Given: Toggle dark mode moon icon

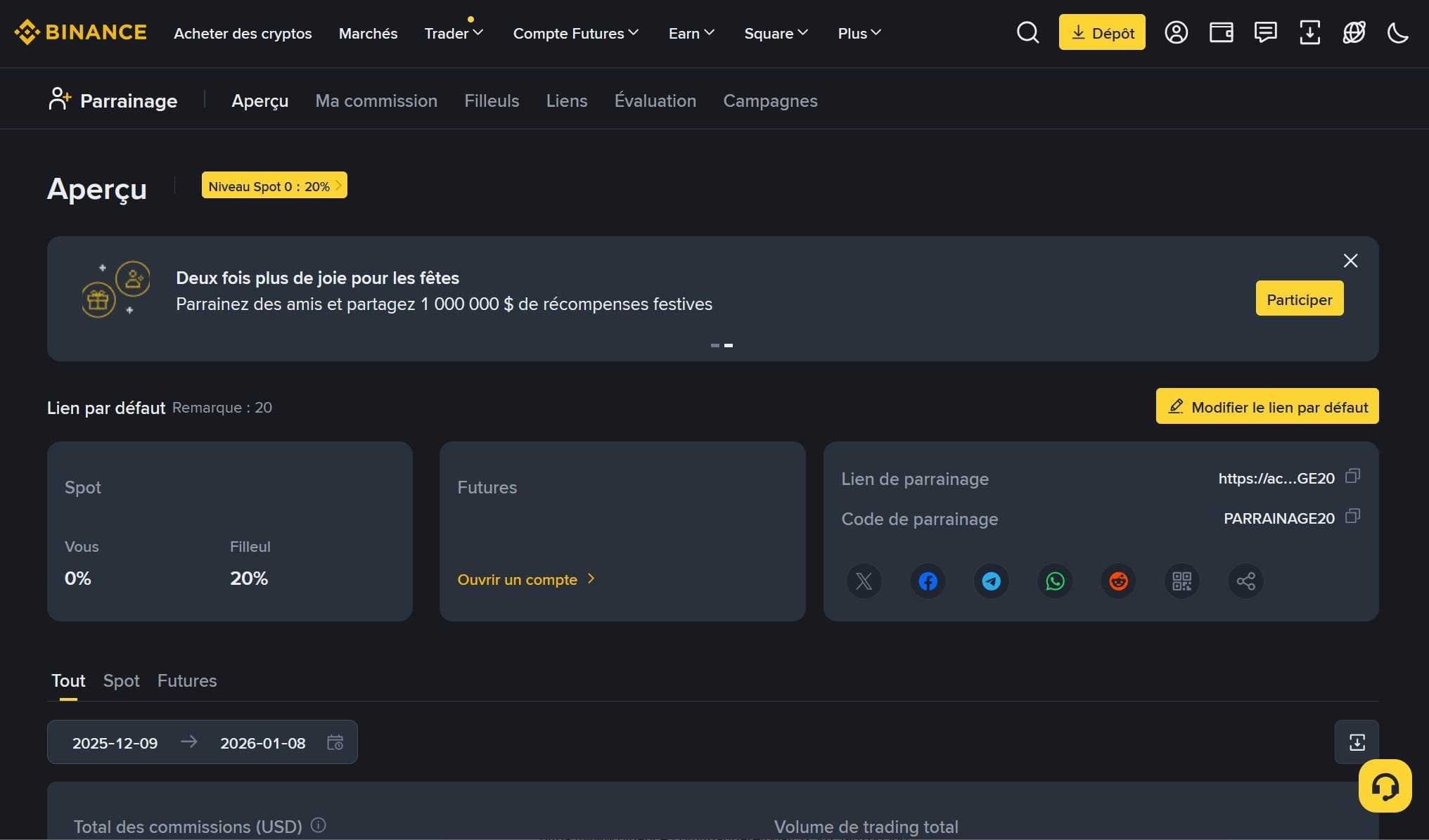Looking at the screenshot, I should 1397,32.
